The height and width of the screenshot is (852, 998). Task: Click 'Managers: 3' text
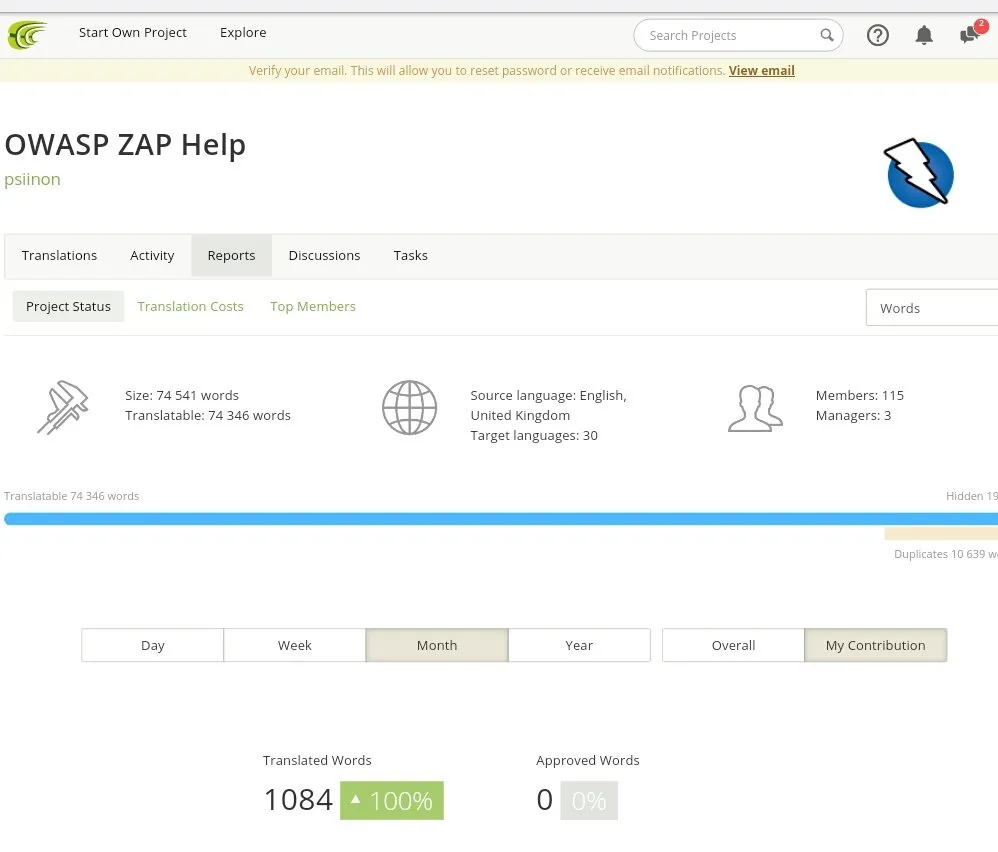click(854, 416)
